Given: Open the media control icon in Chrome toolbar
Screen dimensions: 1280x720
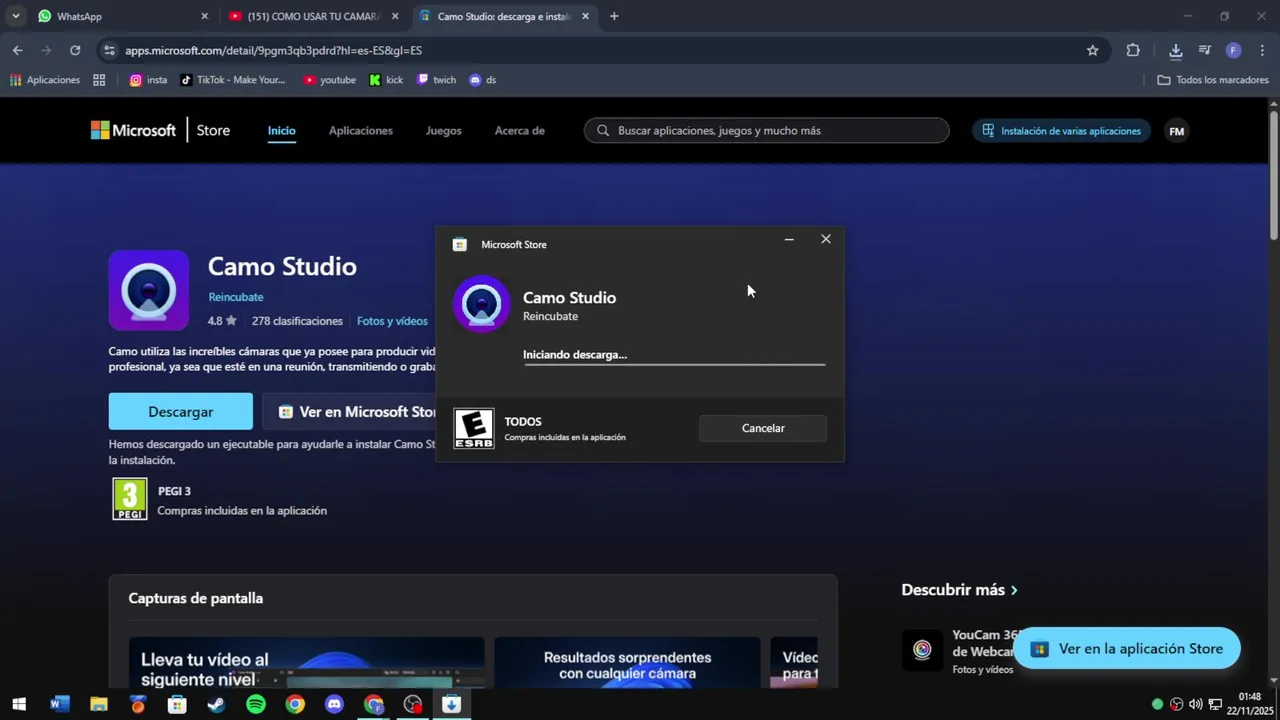Looking at the screenshot, I should coord(1205,50).
